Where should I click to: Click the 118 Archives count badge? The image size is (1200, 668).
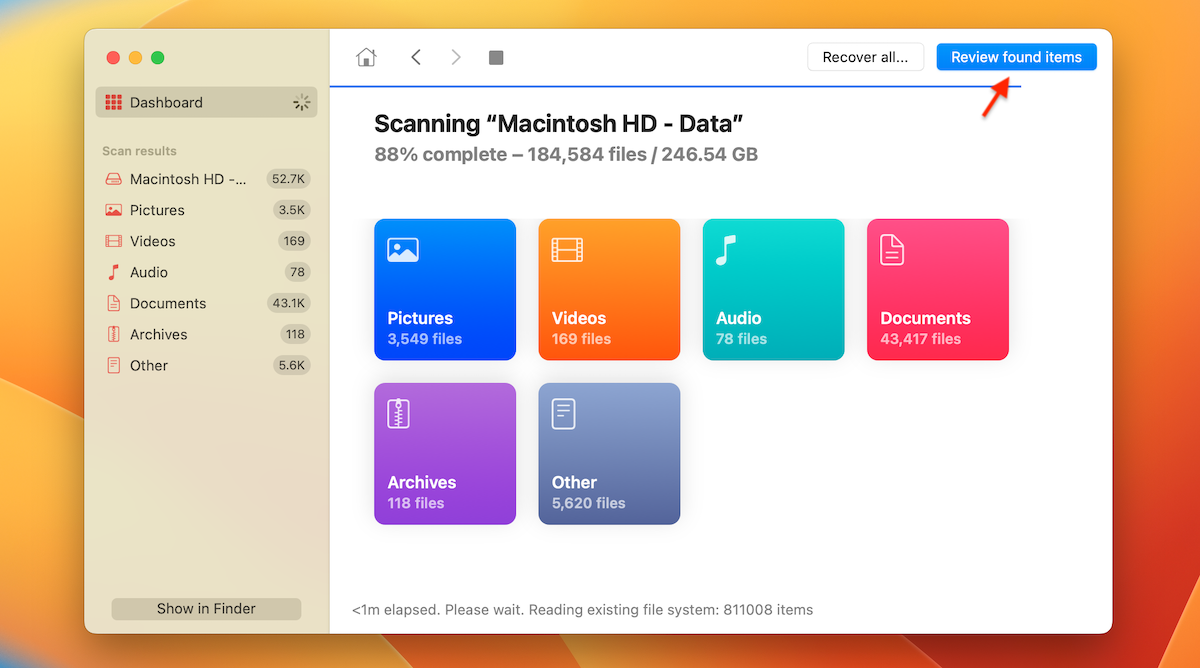coord(294,334)
